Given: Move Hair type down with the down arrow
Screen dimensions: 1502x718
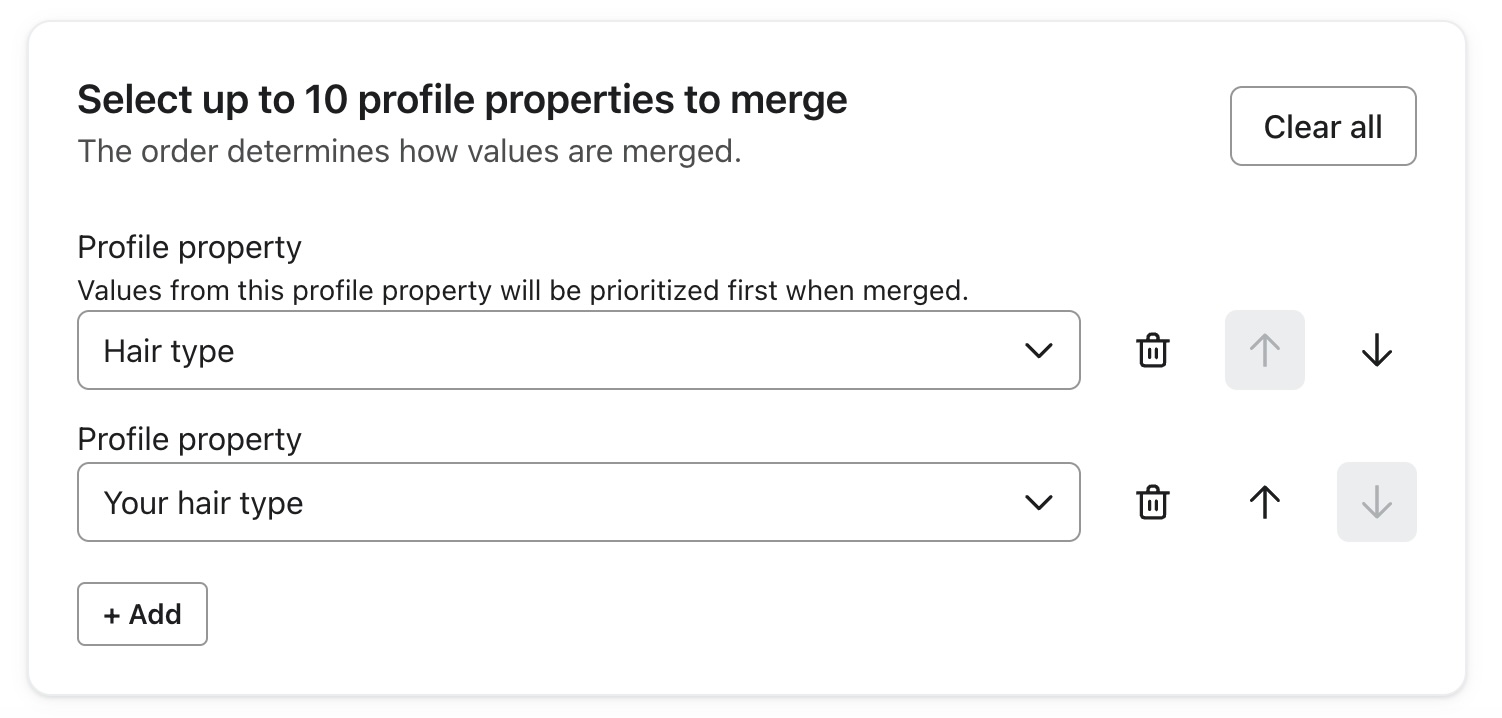Looking at the screenshot, I should [x=1377, y=350].
